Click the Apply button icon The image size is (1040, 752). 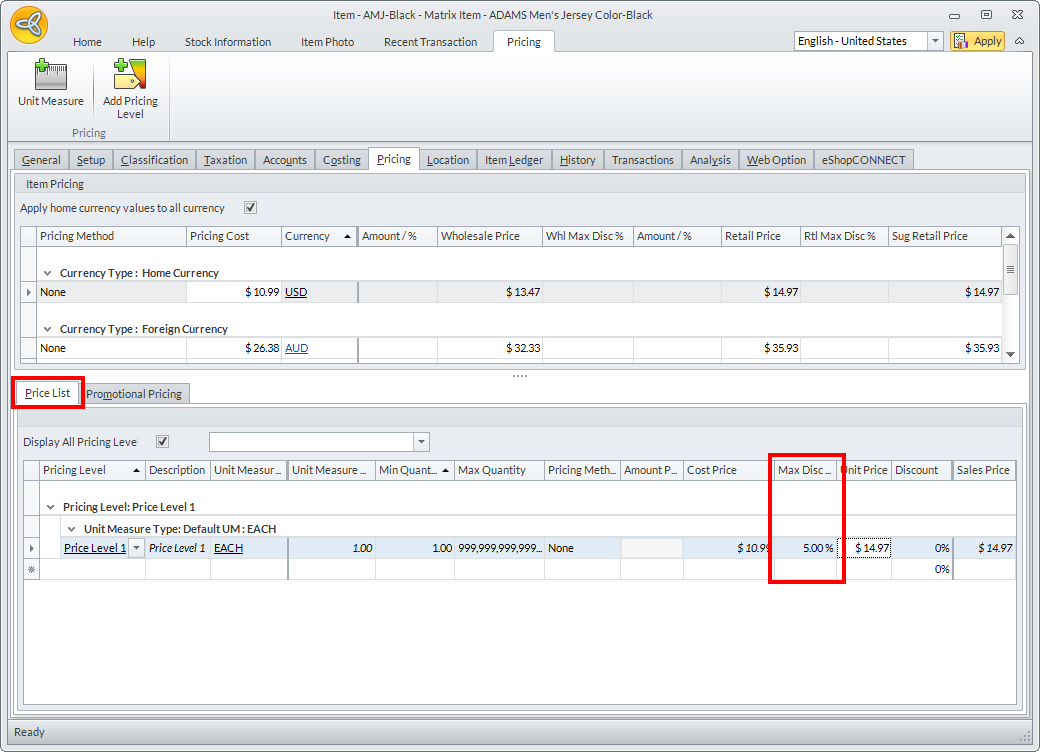pyautogui.click(x=961, y=41)
